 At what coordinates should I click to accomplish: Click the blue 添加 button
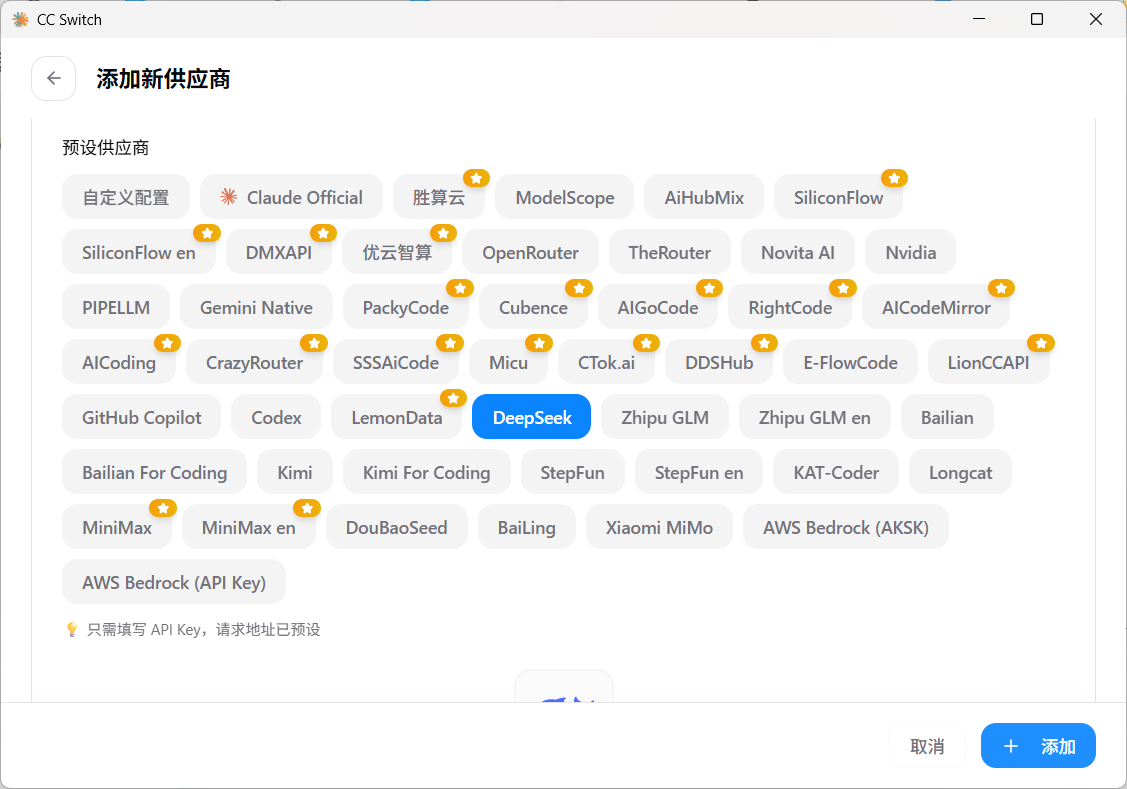tap(1038, 746)
